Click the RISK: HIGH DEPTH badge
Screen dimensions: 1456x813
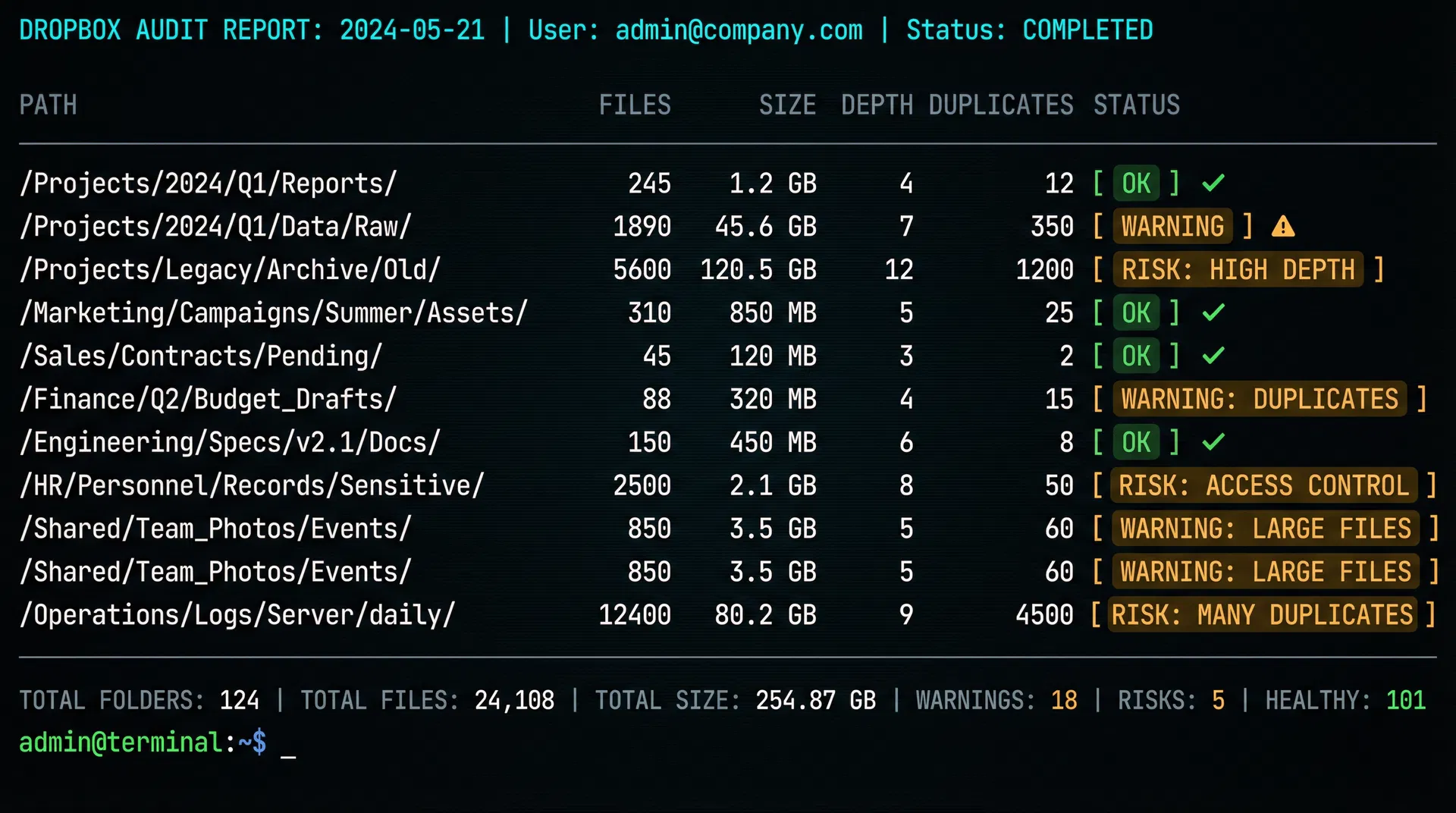(x=1238, y=269)
